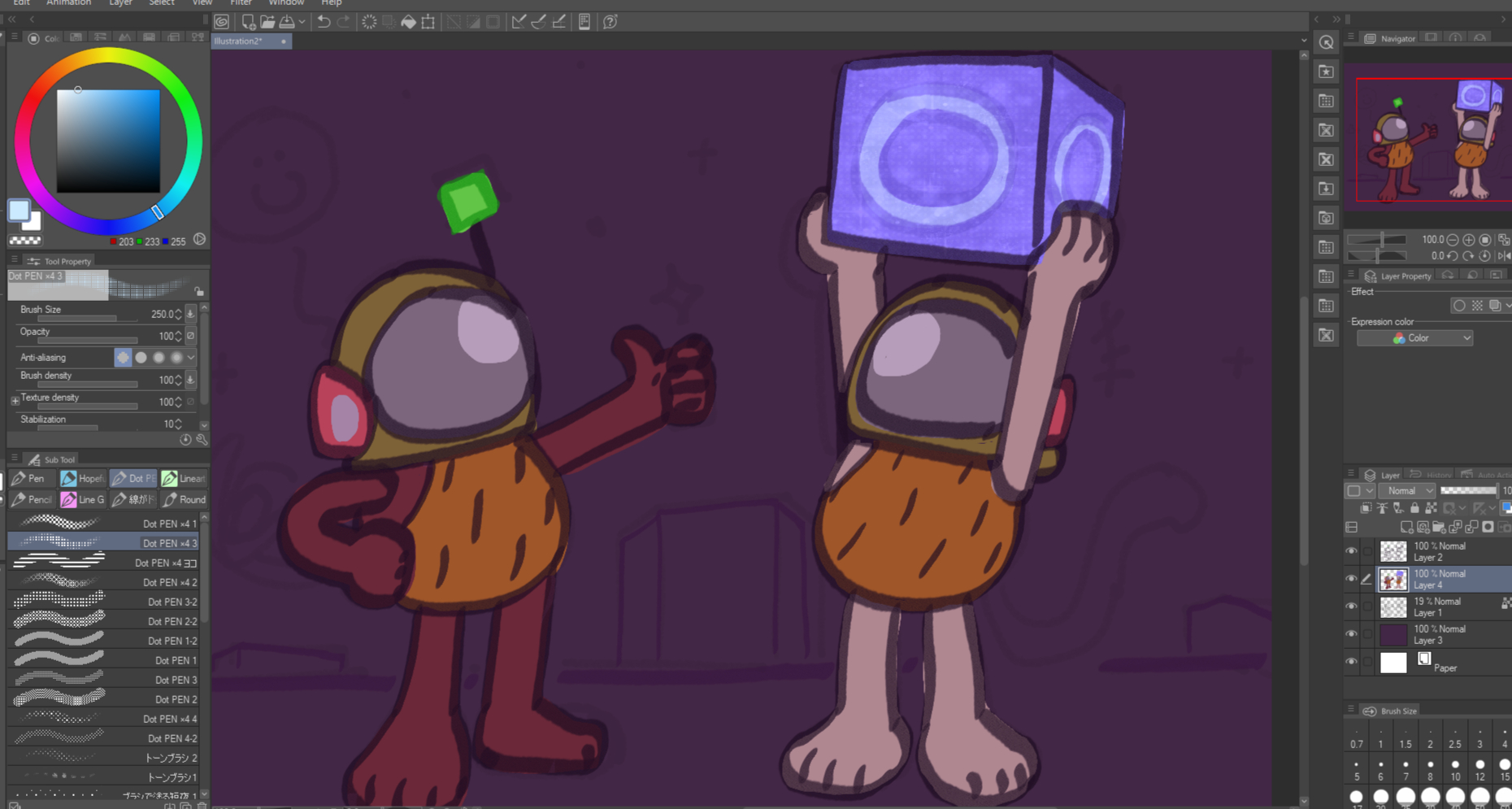The image size is (1512, 809).
Task: Toggle visibility of Layer 3
Action: point(1351,634)
